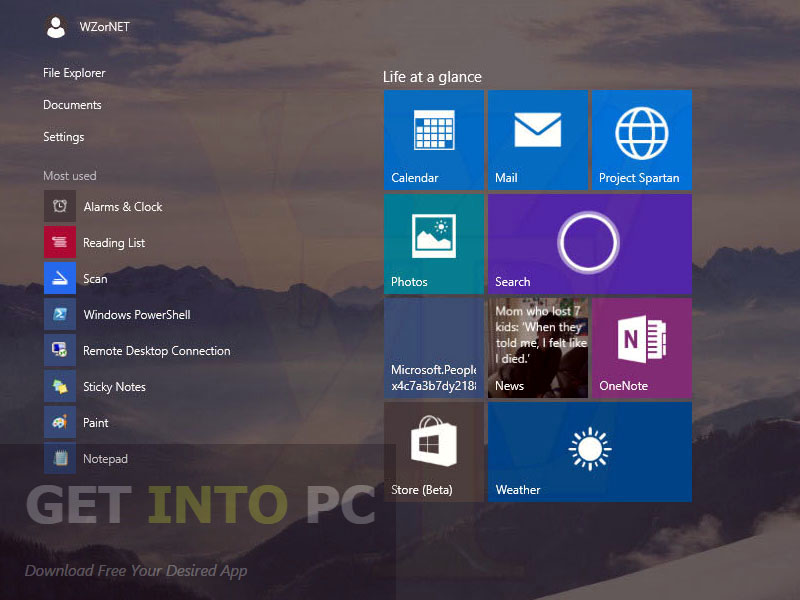
Task: Open the Microsoft.People tile
Action: point(434,348)
